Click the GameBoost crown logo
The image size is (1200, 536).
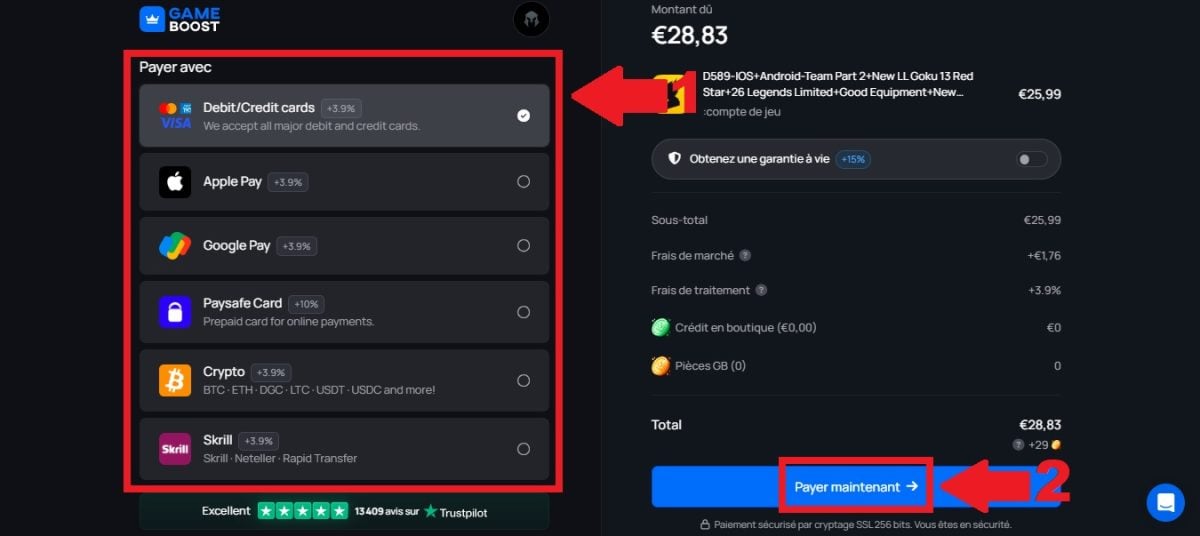point(151,18)
